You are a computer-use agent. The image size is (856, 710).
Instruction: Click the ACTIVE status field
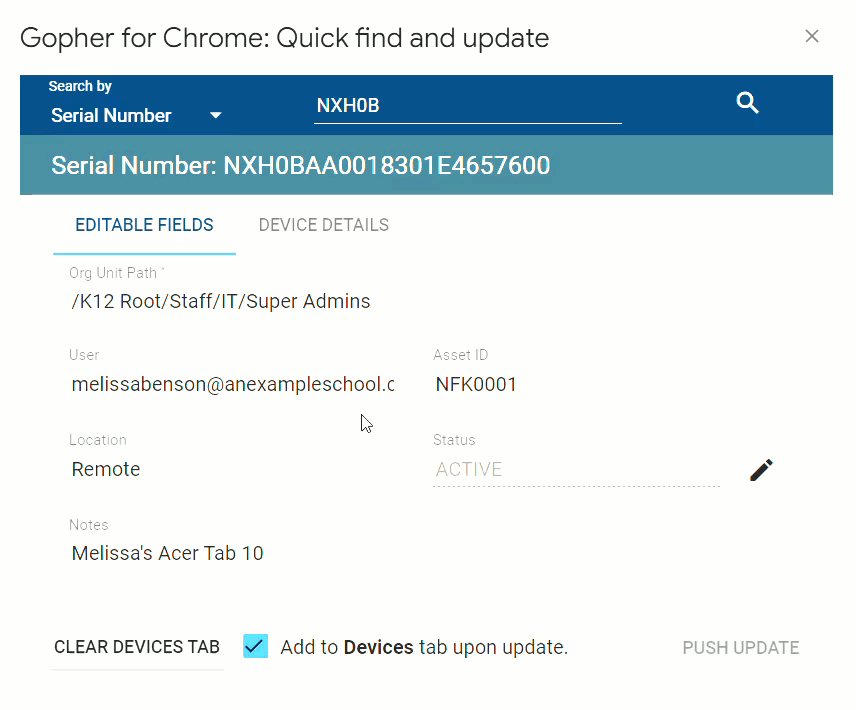[576, 469]
